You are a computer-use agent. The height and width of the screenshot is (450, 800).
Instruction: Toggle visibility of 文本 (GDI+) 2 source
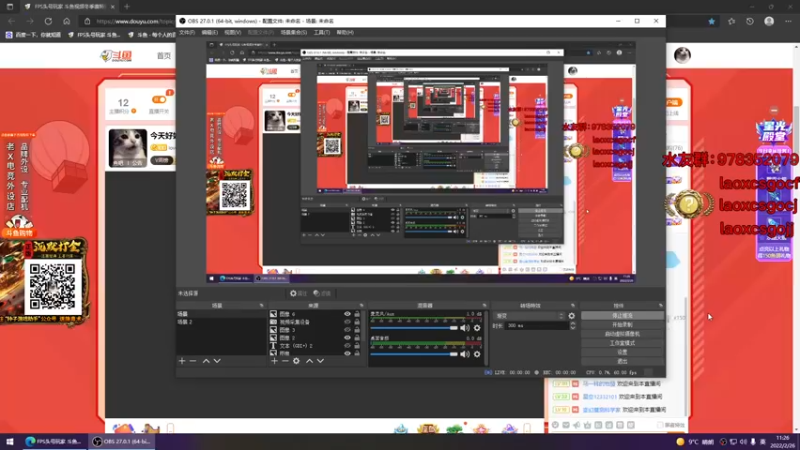point(347,345)
